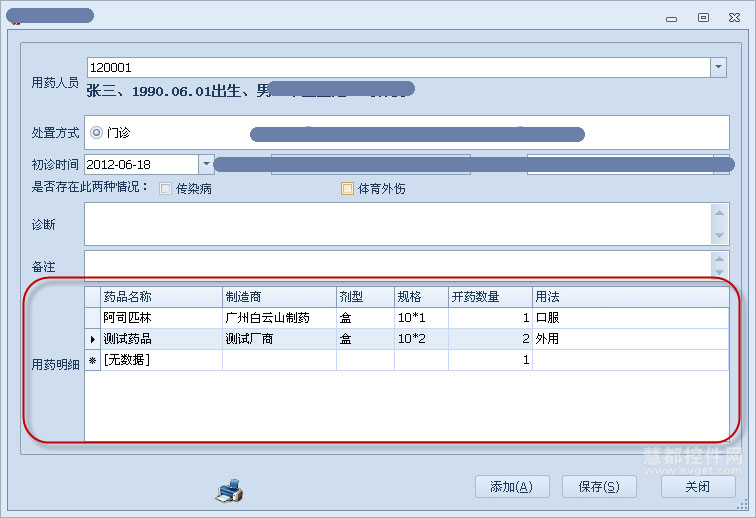This screenshot has height=518, width=756.
Task: Click the 添加(A) button
Action: point(512,487)
